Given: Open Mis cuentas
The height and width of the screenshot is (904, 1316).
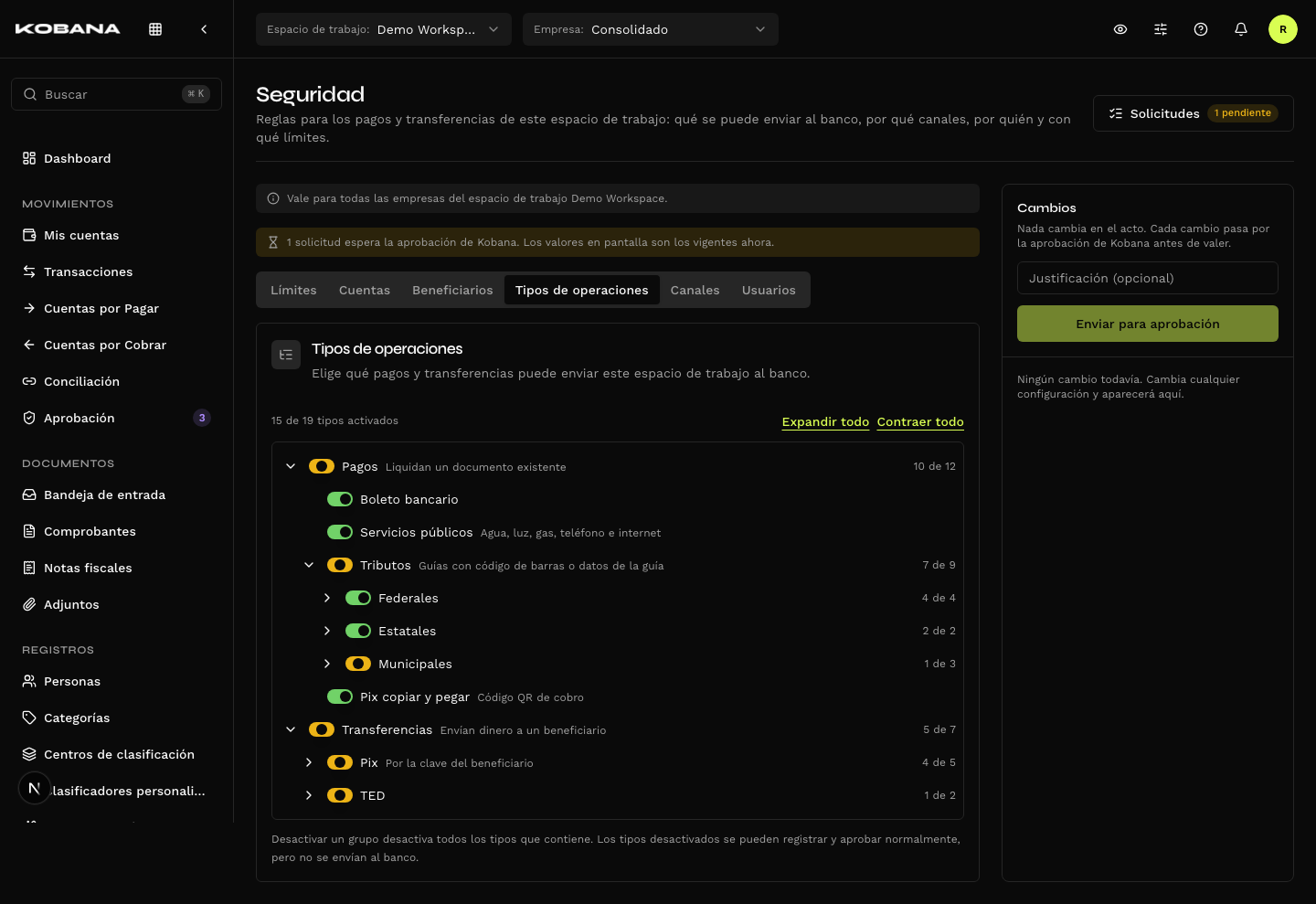Looking at the screenshot, I should tap(116, 235).
